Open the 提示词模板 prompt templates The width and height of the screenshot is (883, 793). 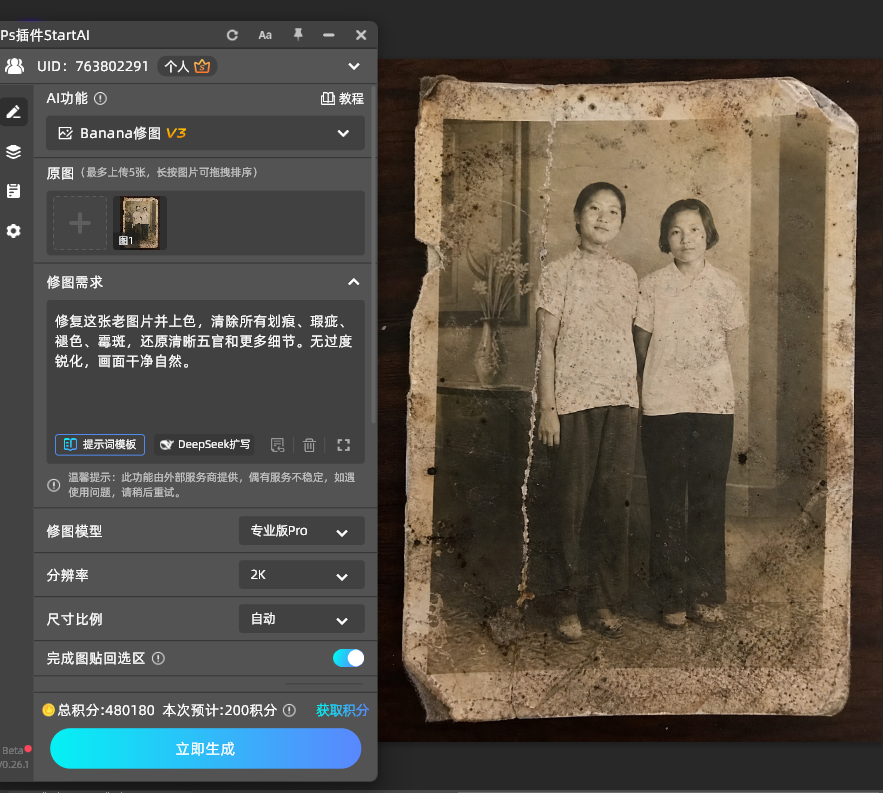pos(100,444)
